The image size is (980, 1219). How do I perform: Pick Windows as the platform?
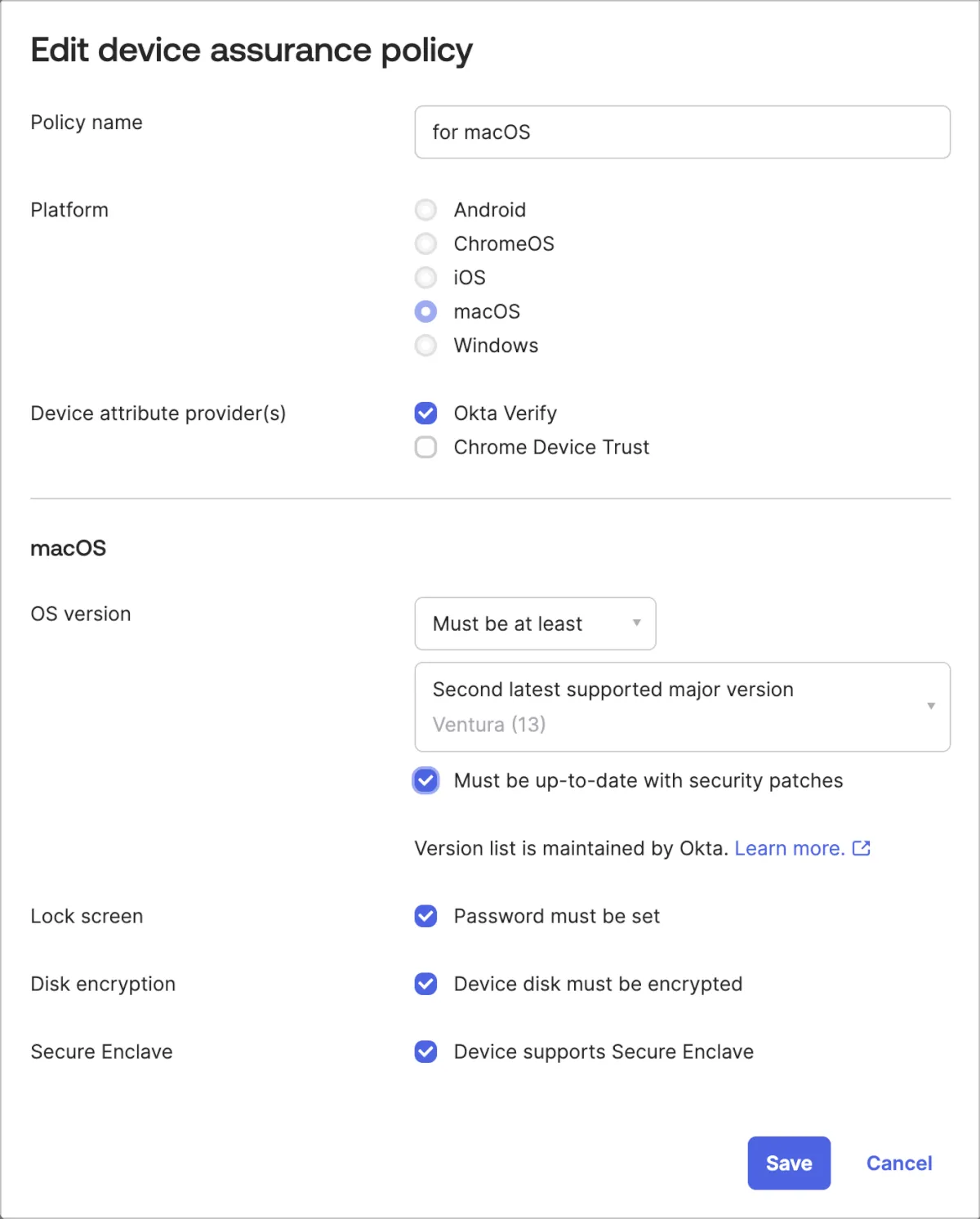click(x=425, y=346)
